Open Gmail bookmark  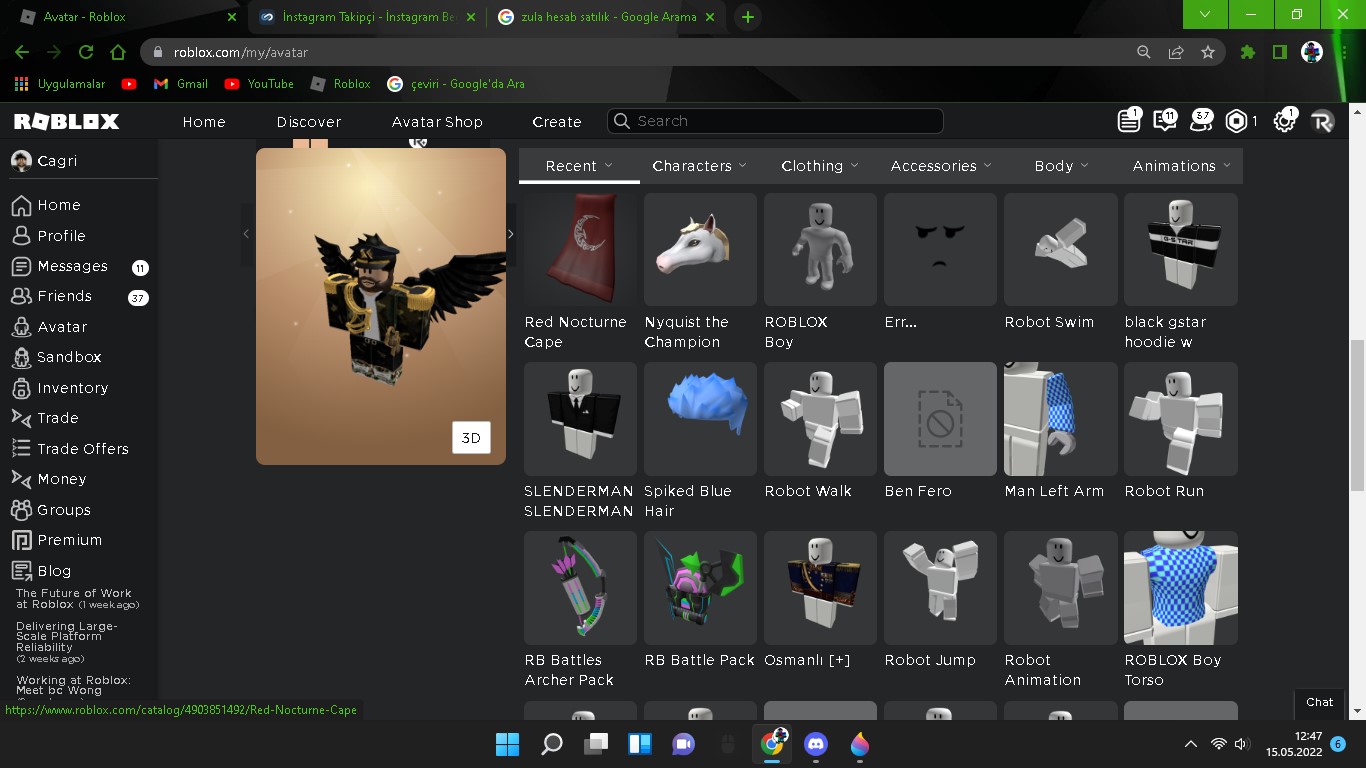(181, 84)
